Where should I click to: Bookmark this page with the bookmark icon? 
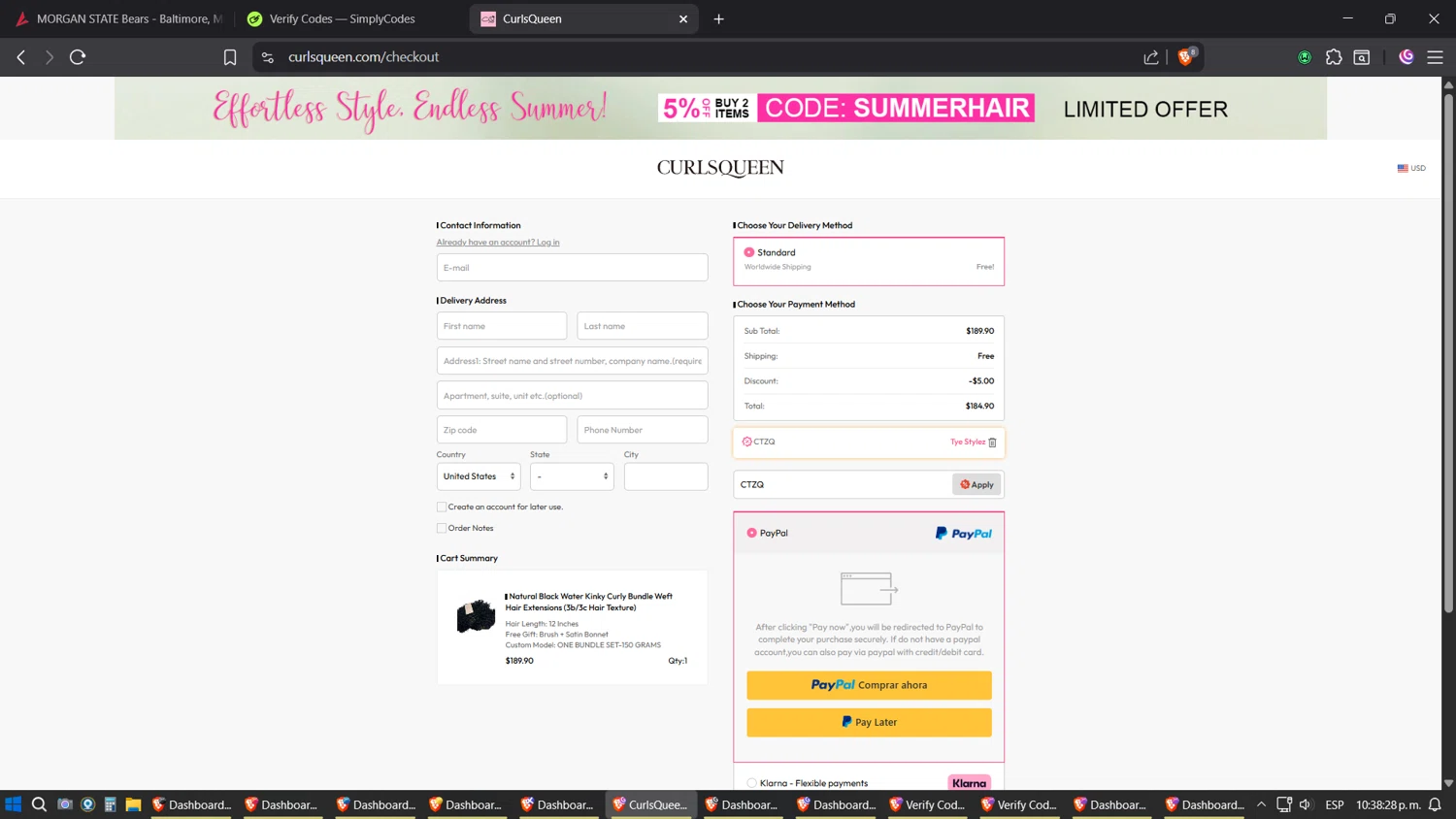point(230,57)
